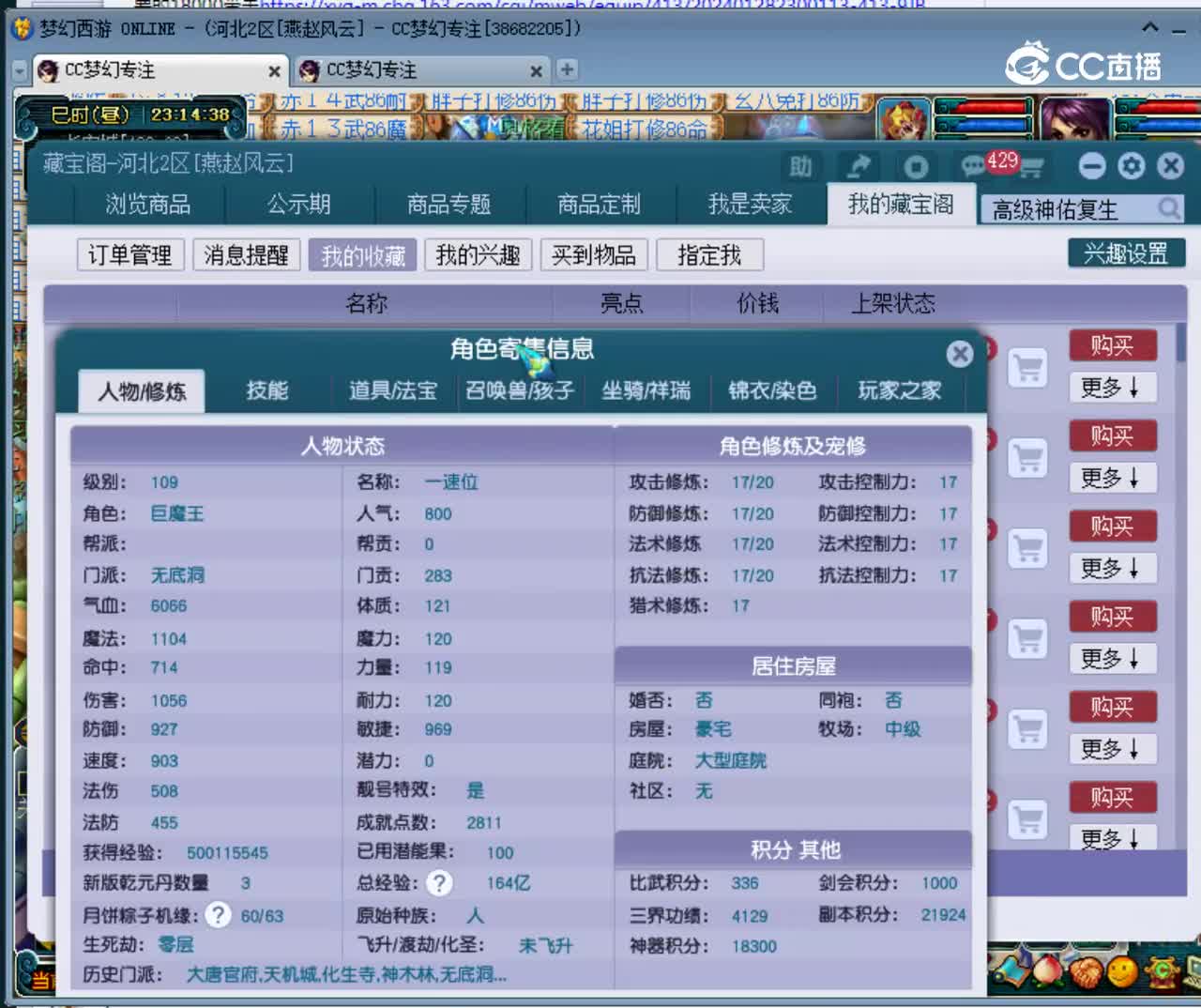1201x1008 pixels.
Task: Click the 上架状态 column header
Action: (x=893, y=303)
